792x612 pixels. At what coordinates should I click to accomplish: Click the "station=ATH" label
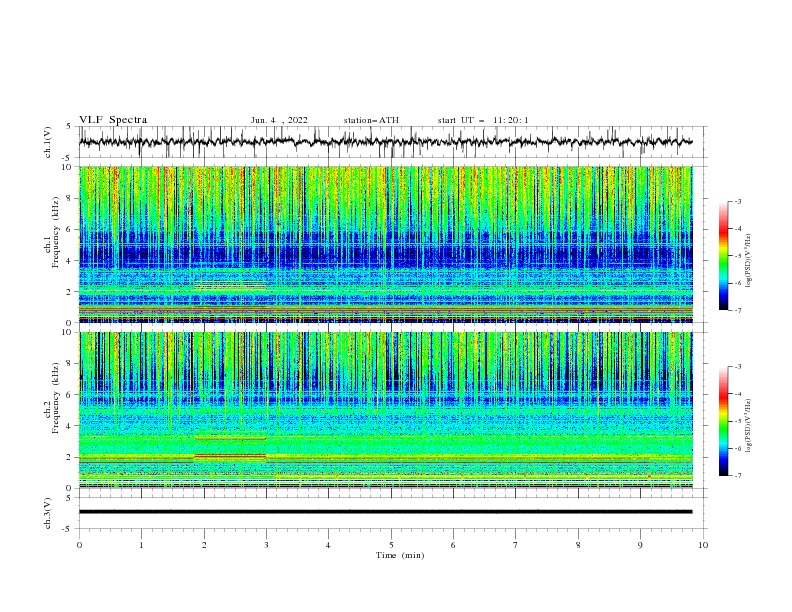[x=371, y=120]
